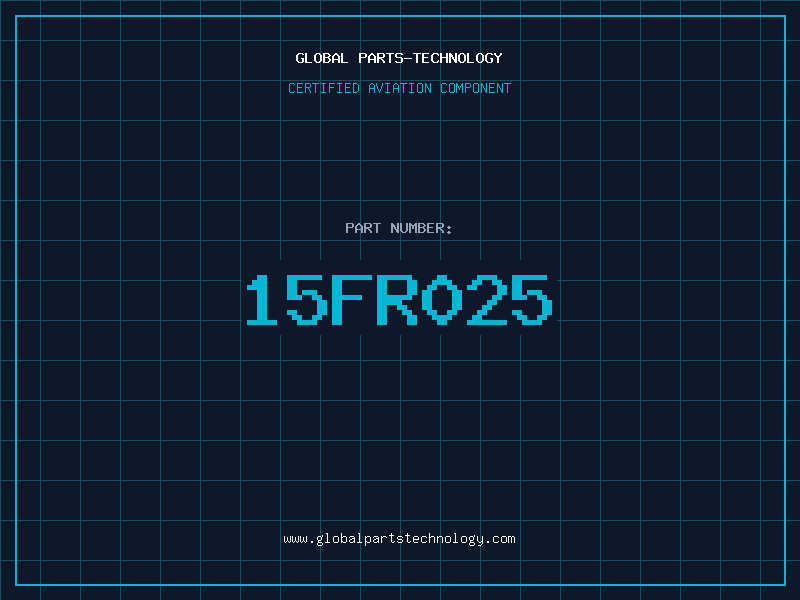The width and height of the screenshot is (800, 600).
Task: Click the letter "R" in the part number
Action: [x=396, y=300]
